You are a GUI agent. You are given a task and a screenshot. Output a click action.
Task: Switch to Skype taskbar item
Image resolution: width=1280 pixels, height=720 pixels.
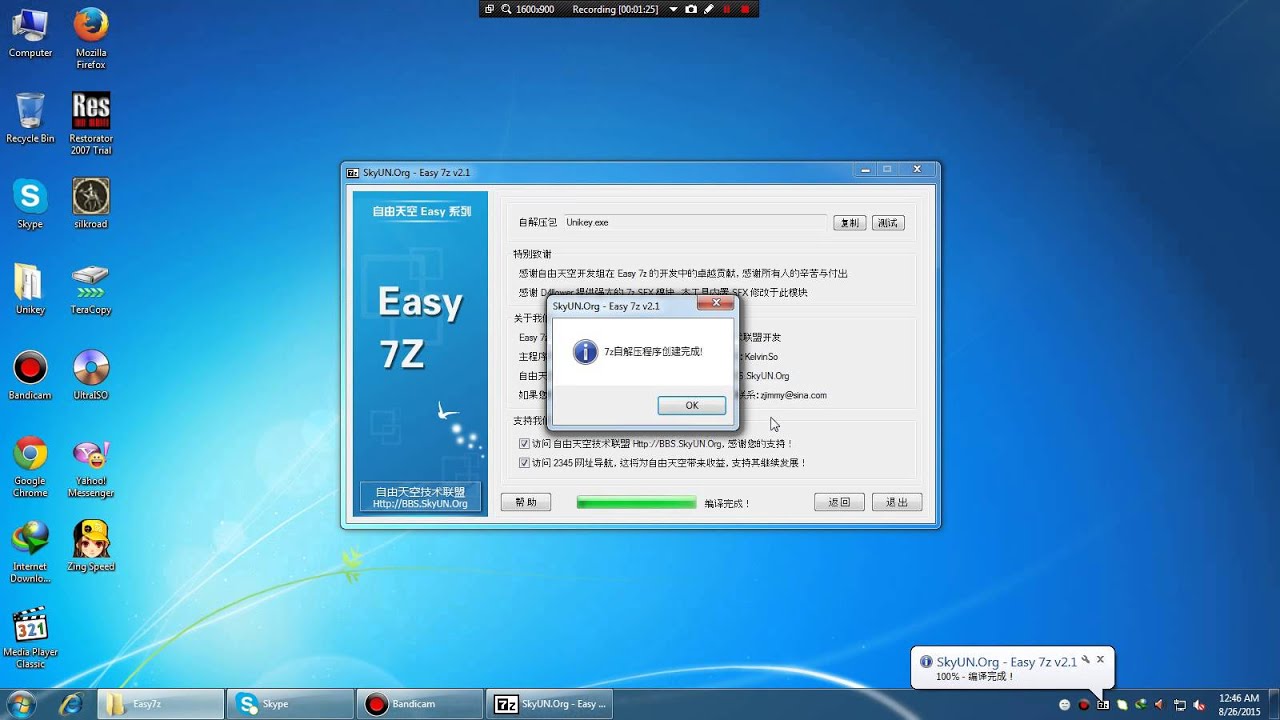290,704
